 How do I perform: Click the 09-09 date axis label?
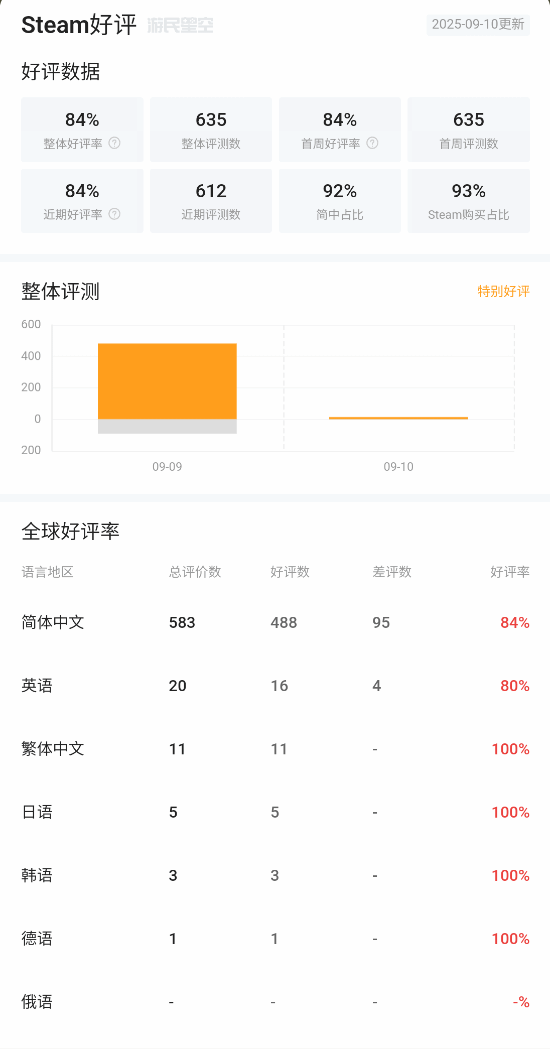pos(167,467)
